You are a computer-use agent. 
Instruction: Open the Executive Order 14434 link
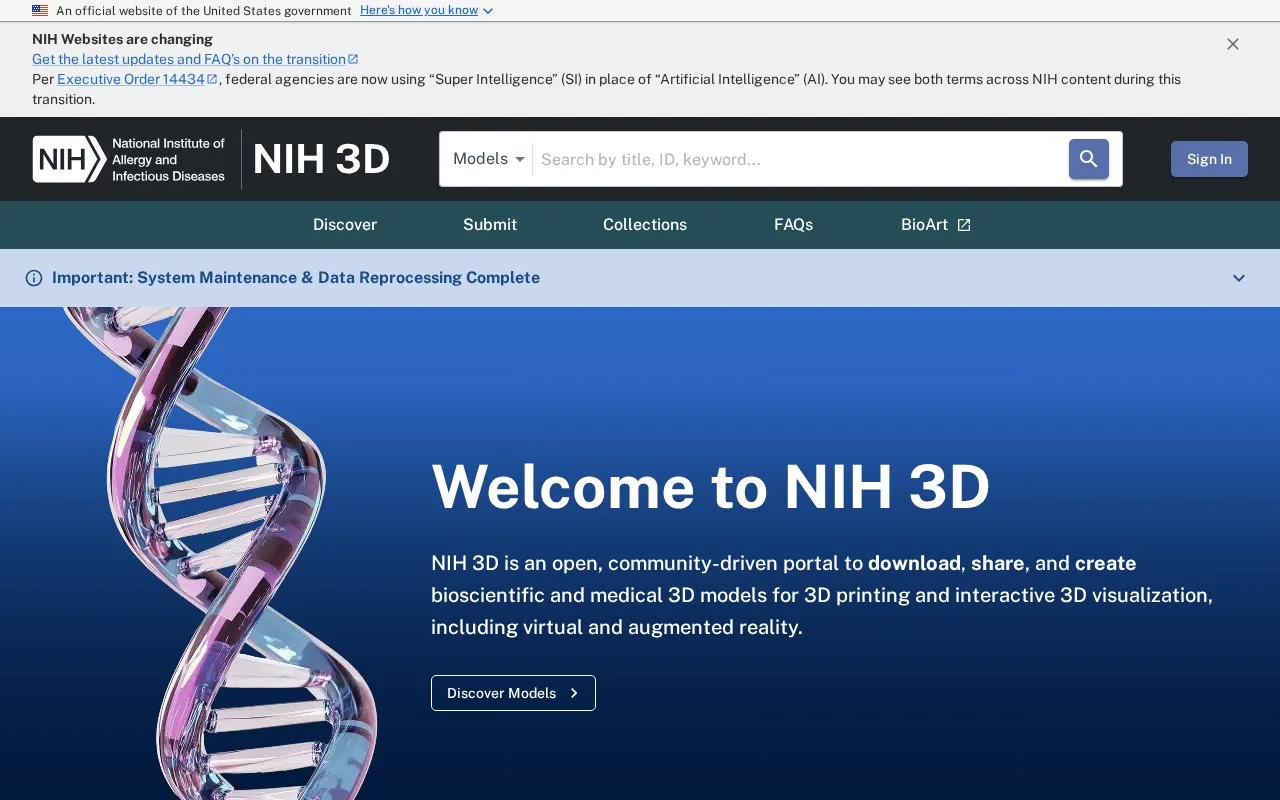(x=137, y=79)
